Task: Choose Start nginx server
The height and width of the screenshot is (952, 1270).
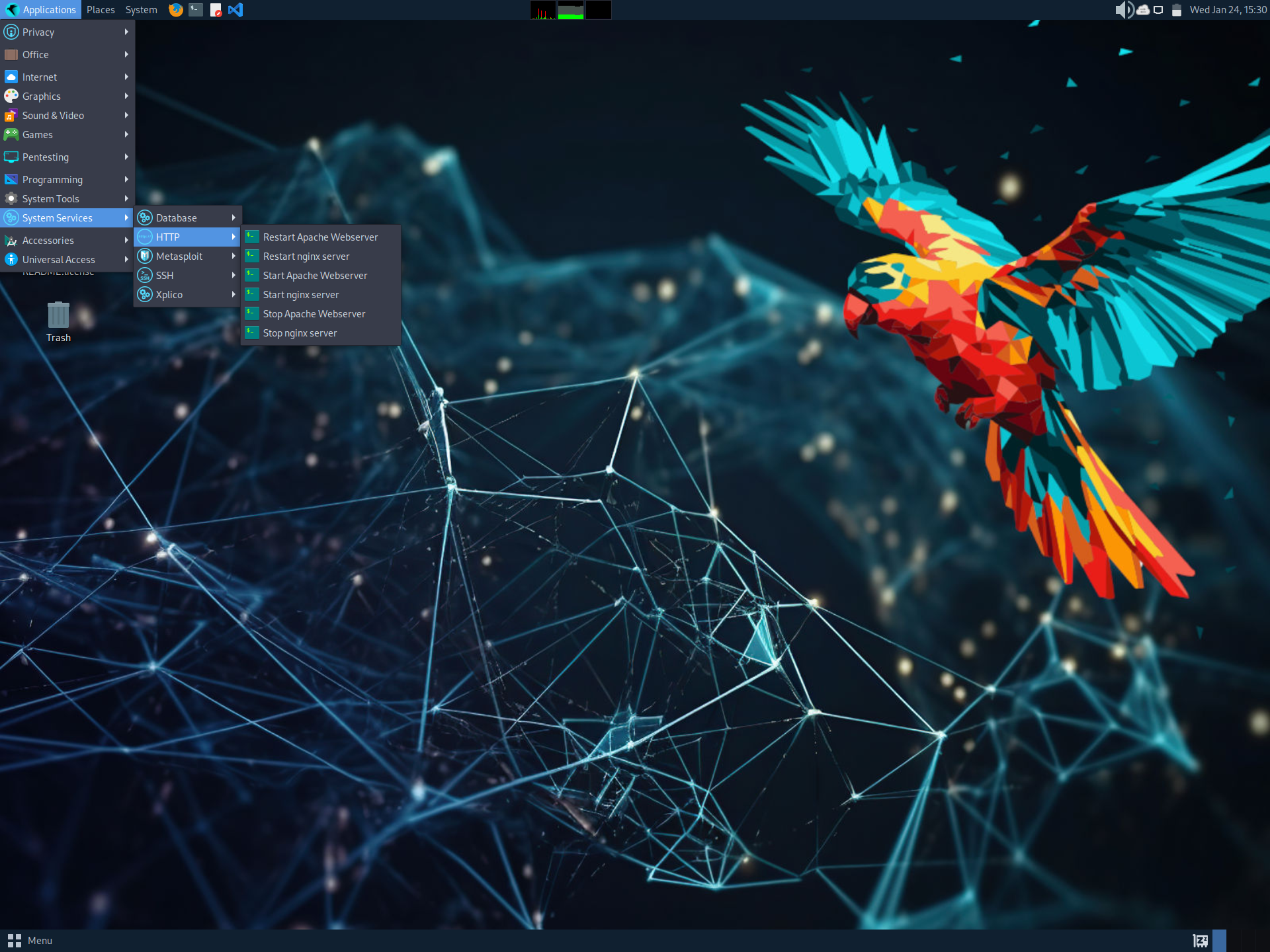Action: (321, 294)
